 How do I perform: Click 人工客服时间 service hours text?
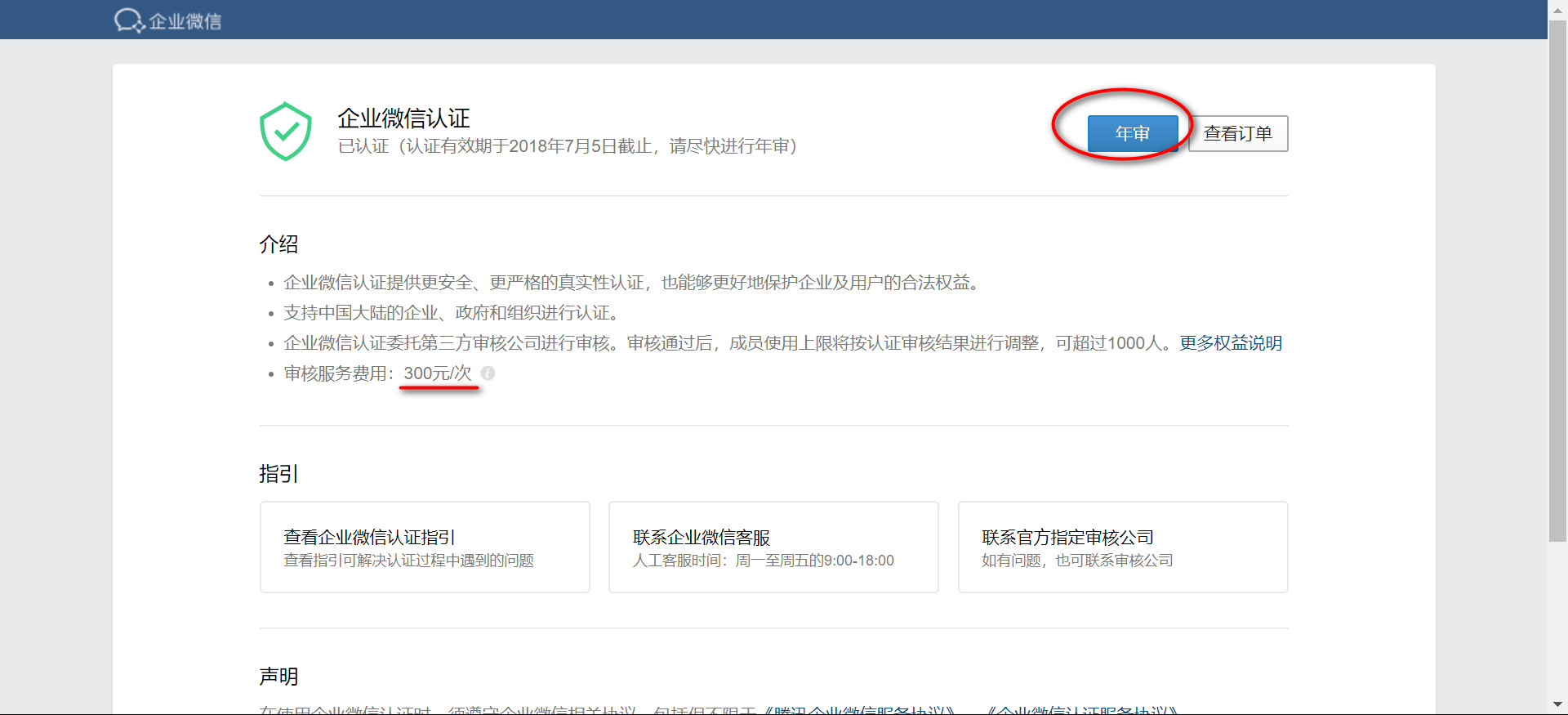(764, 561)
